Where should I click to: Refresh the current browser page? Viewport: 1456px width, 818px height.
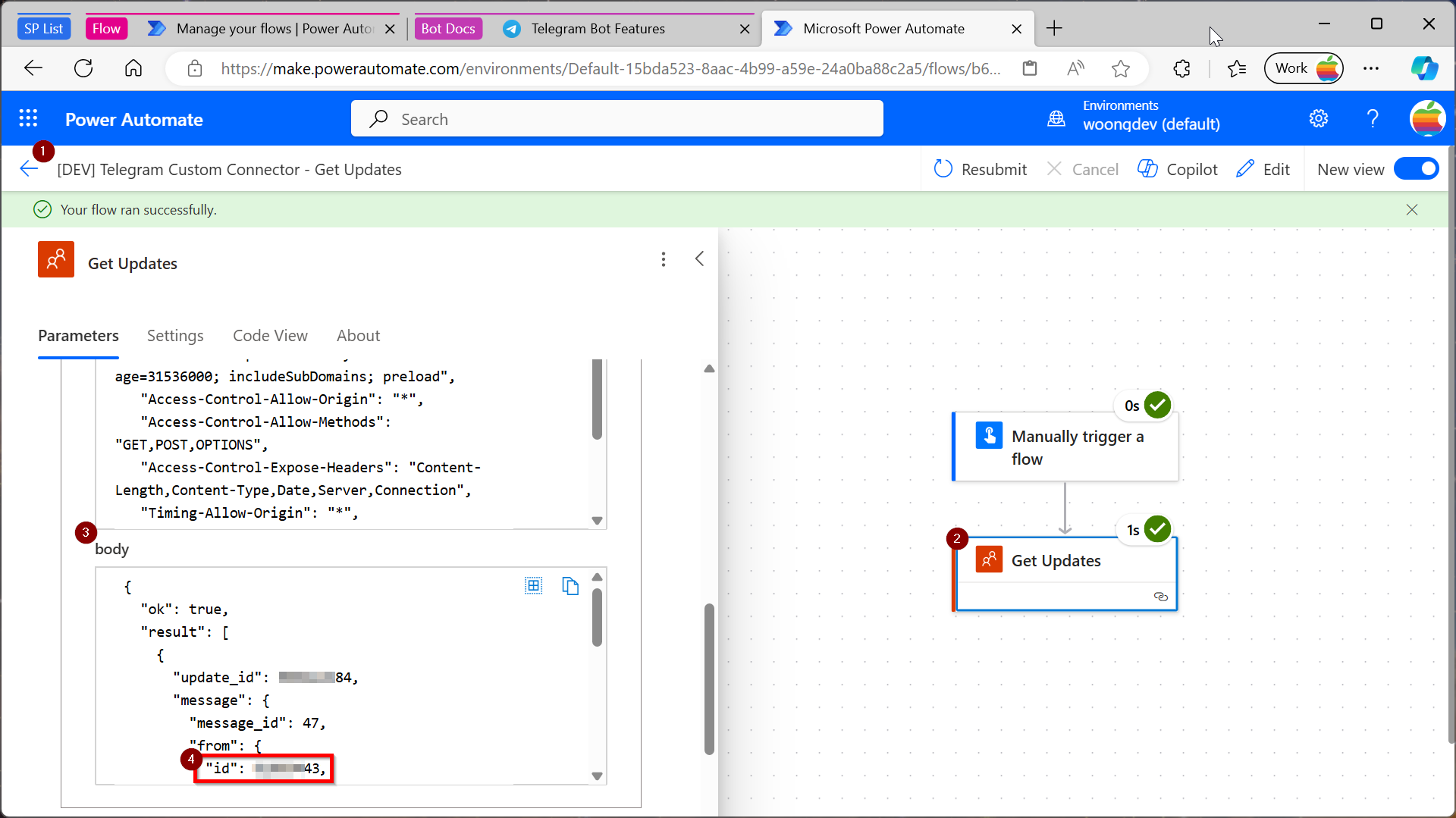coord(83,68)
